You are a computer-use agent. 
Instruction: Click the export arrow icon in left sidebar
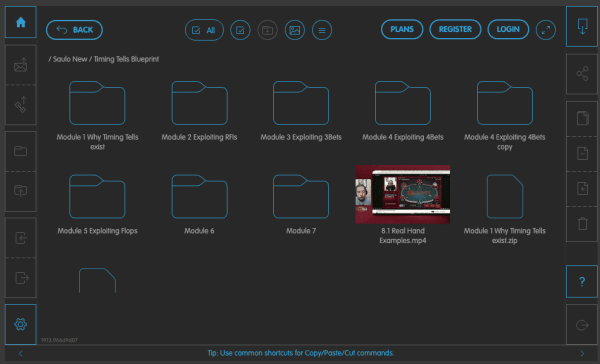pos(21,277)
